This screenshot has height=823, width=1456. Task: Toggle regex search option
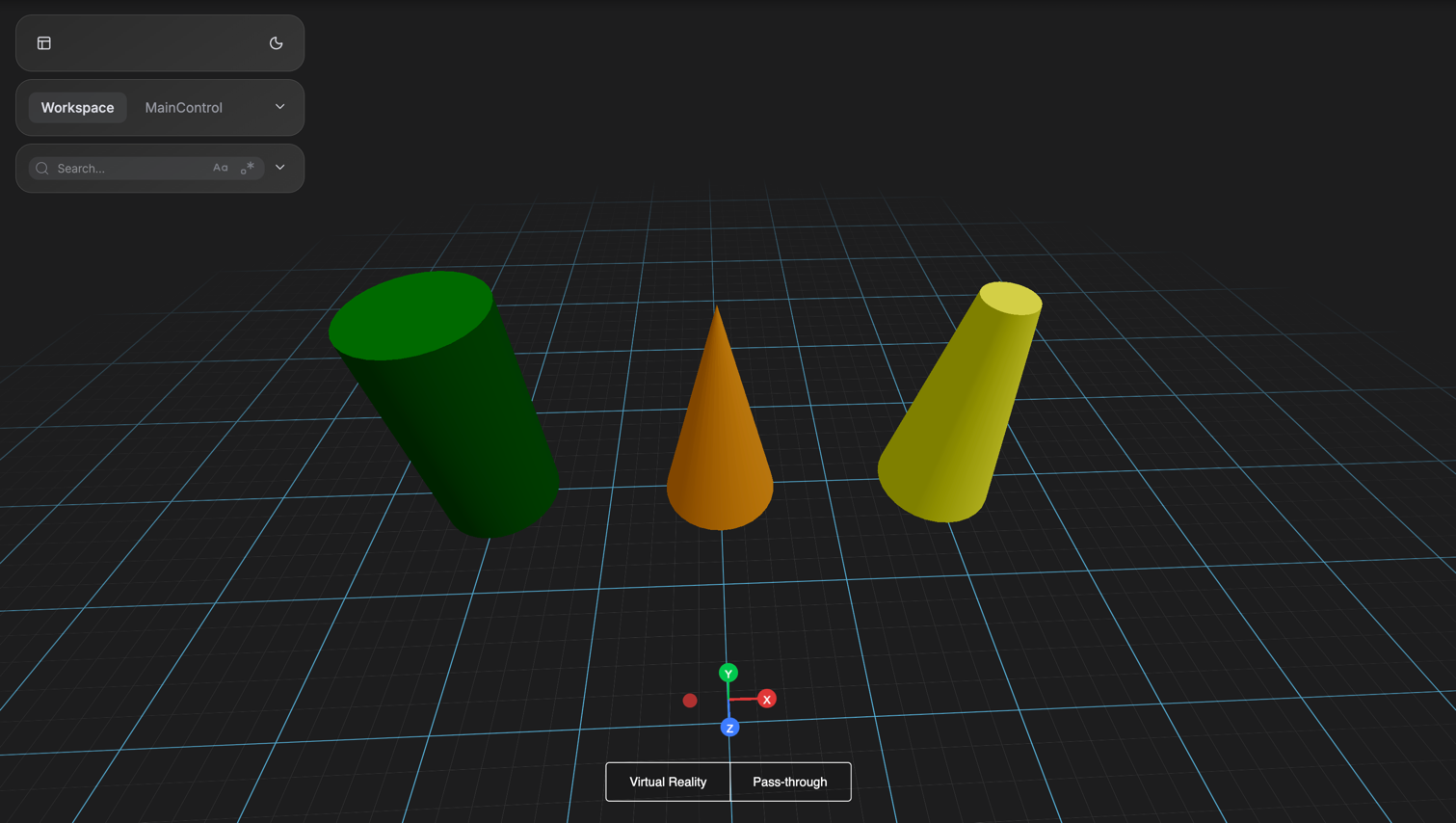(248, 168)
